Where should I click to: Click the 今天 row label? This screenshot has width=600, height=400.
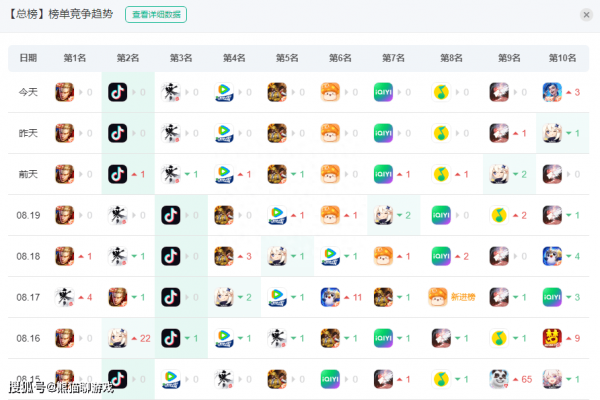tap(28, 92)
